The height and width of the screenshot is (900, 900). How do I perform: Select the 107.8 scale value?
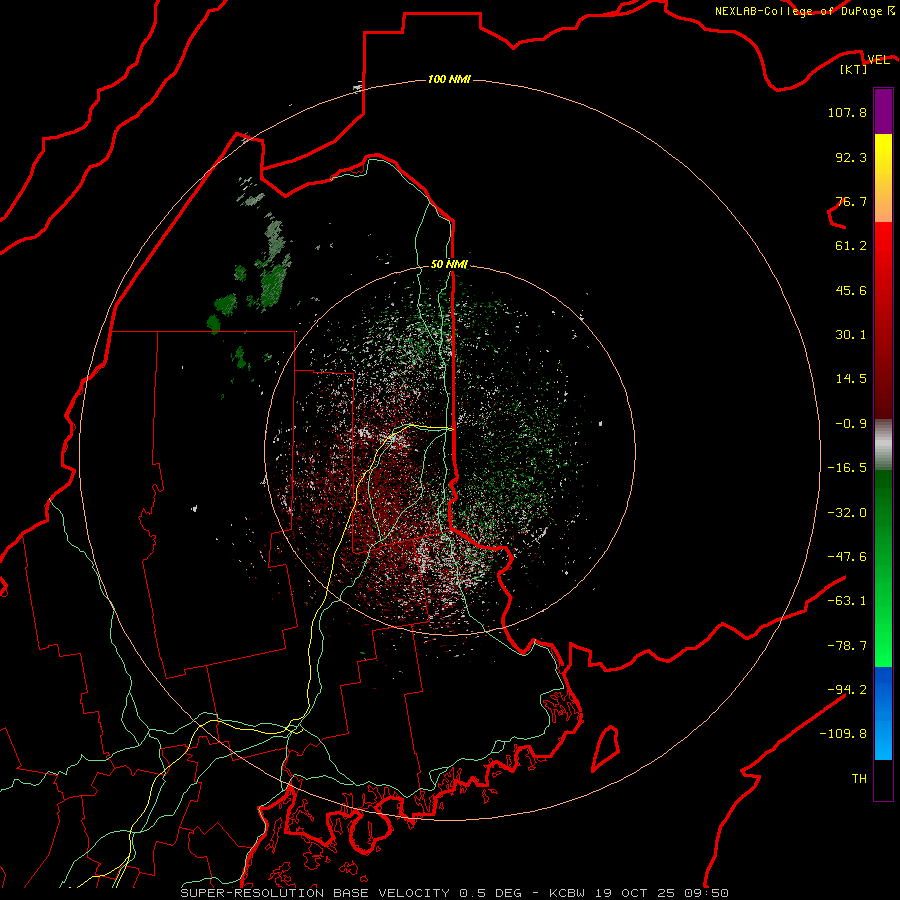click(x=847, y=112)
